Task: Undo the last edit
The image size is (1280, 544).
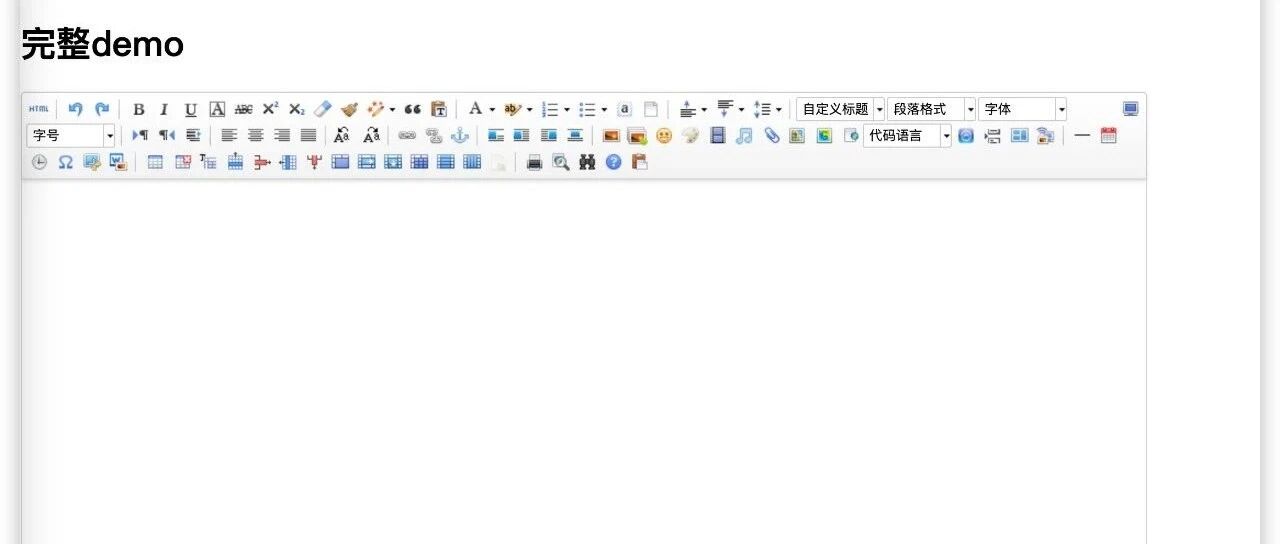Action: click(75, 109)
